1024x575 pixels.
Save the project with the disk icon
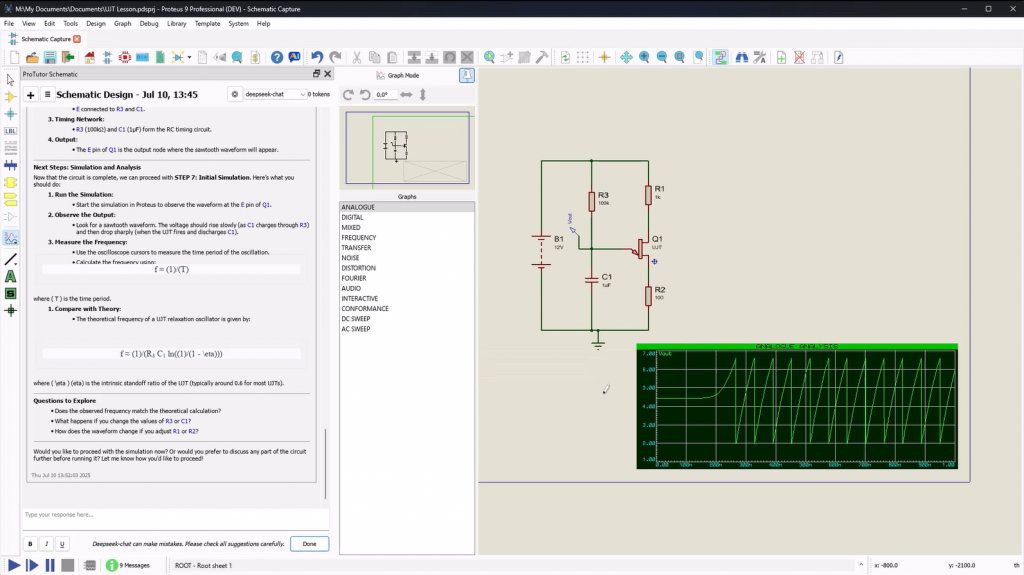[x=51, y=57]
